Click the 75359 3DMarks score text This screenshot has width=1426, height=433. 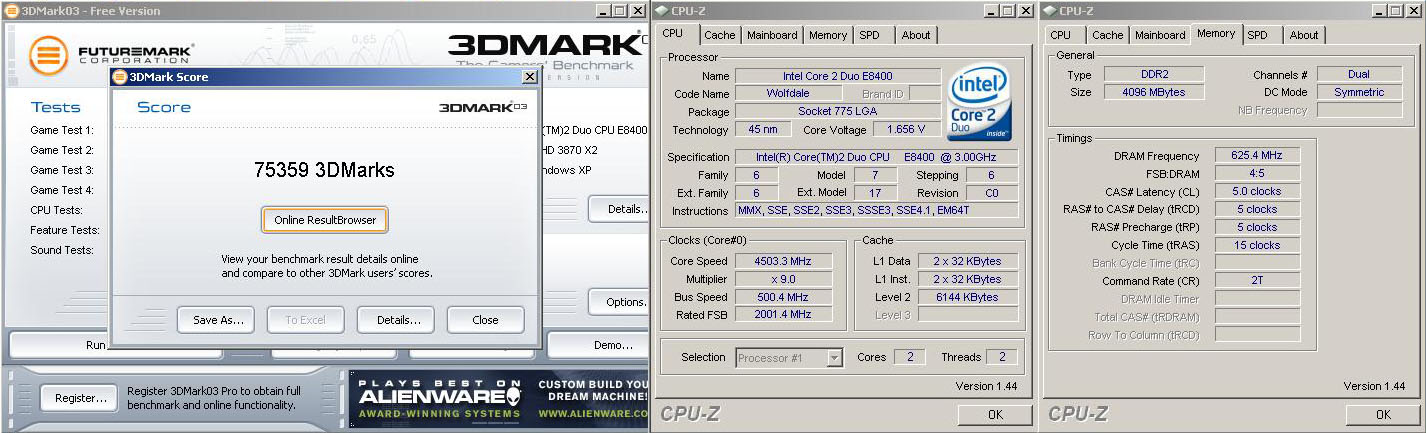pos(325,170)
